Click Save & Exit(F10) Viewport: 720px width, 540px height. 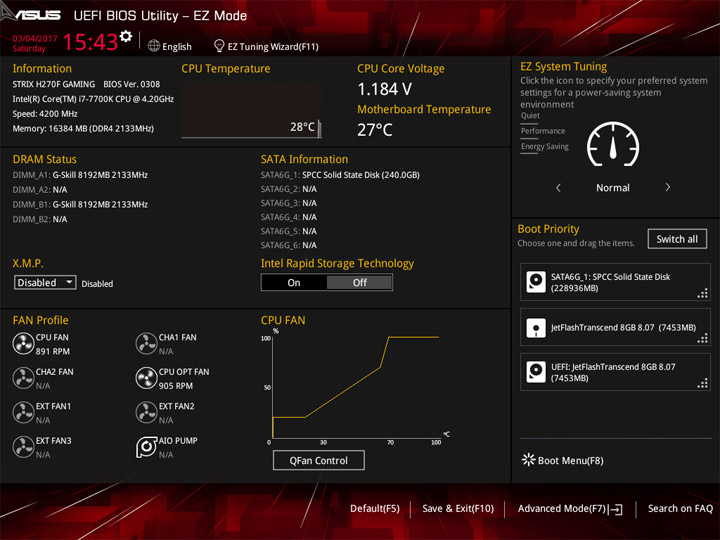click(458, 508)
